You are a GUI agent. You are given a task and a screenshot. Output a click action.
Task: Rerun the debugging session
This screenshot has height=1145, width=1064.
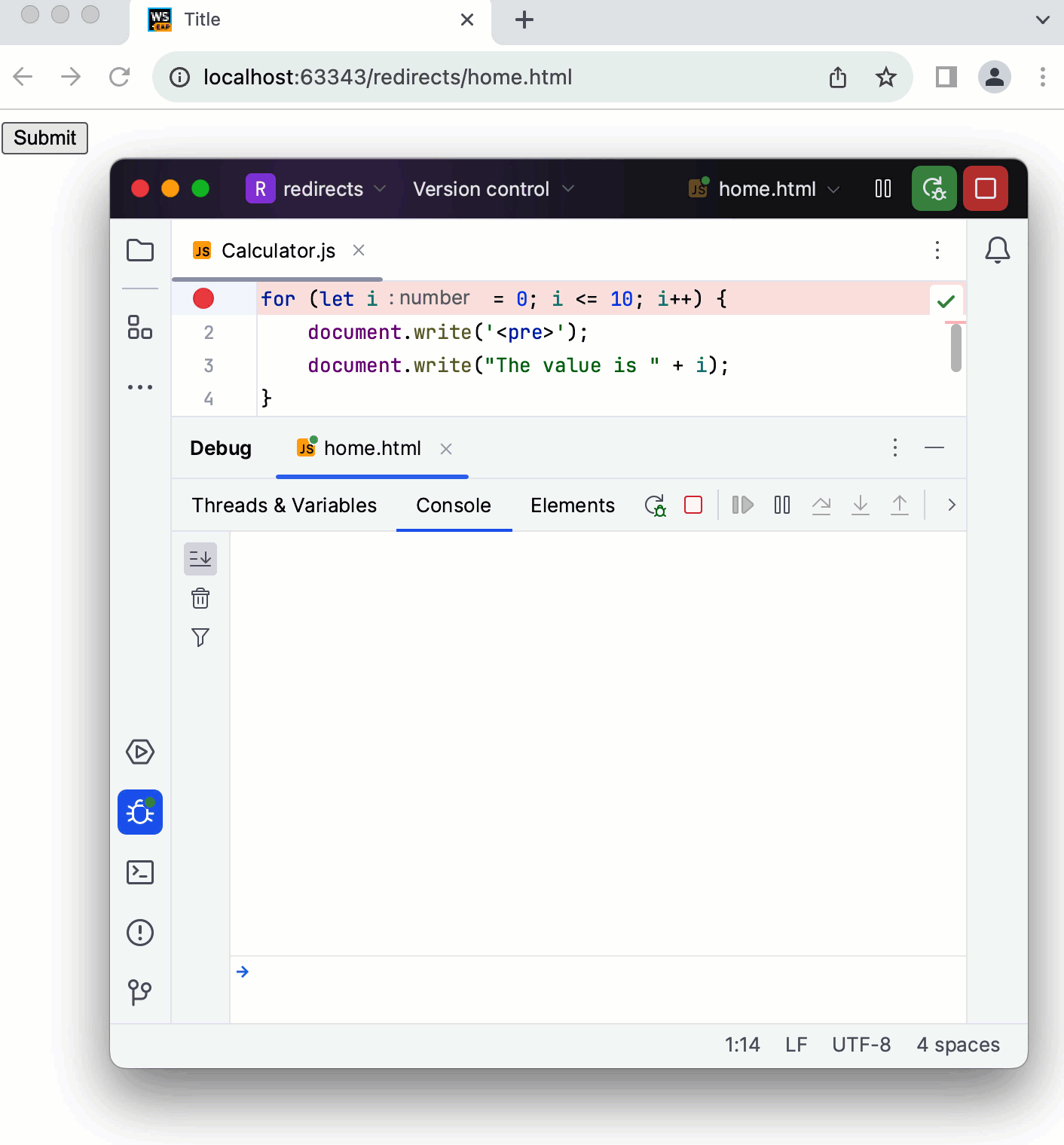pos(656,505)
